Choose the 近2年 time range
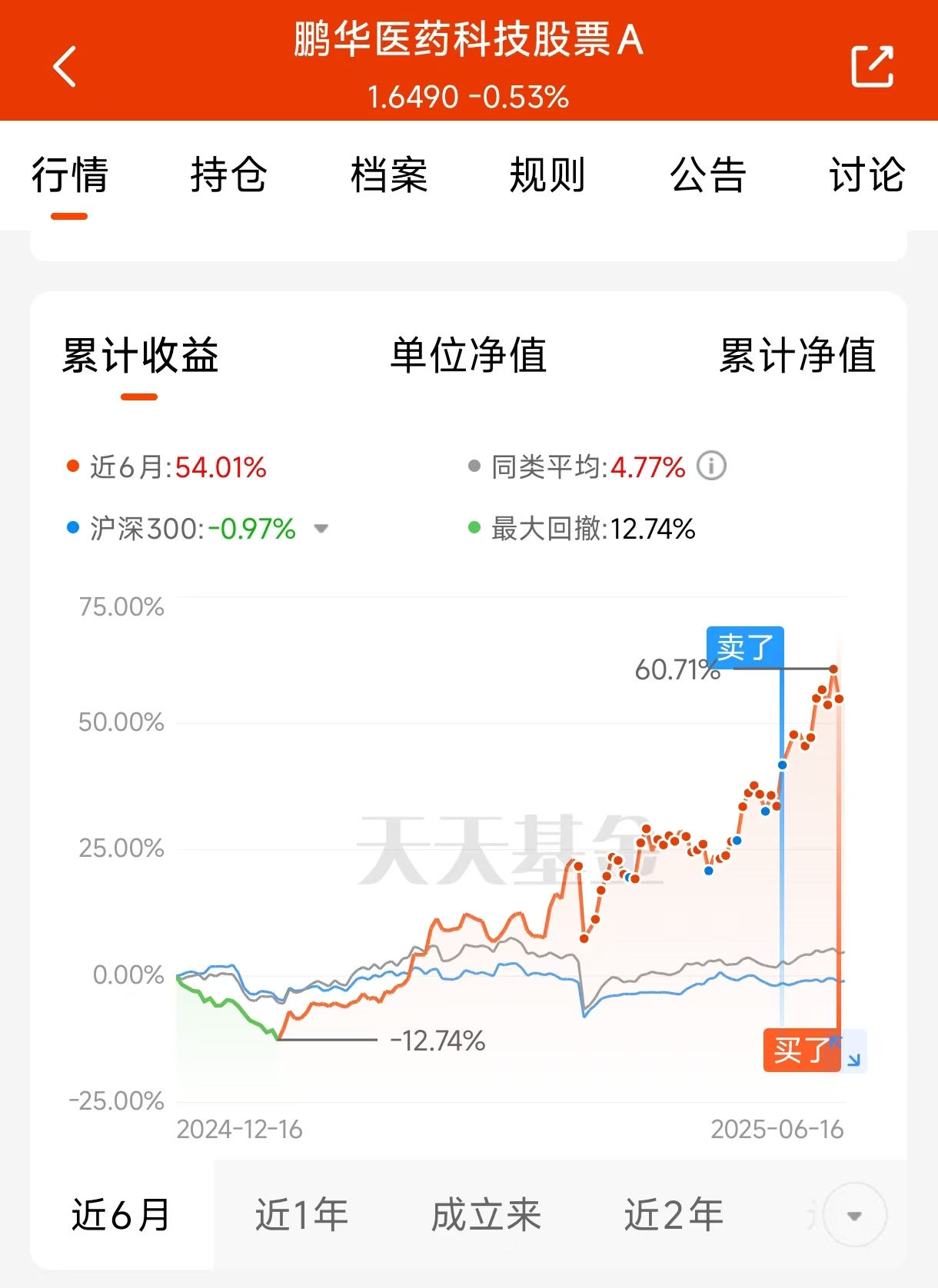The width and height of the screenshot is (938, 1288). coord(674,1215)
